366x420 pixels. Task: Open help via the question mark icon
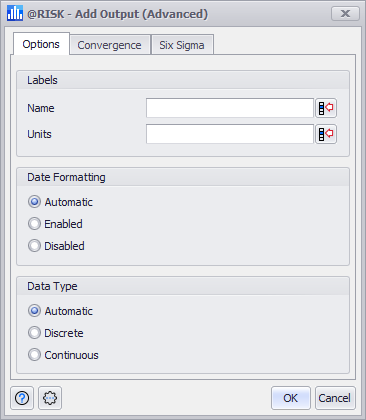[22, 398]
